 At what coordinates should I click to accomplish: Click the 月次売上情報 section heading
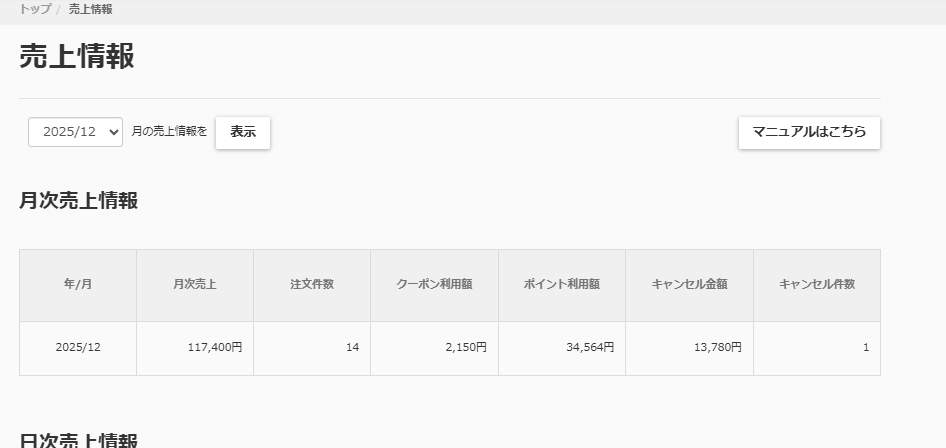click(78, 200)
